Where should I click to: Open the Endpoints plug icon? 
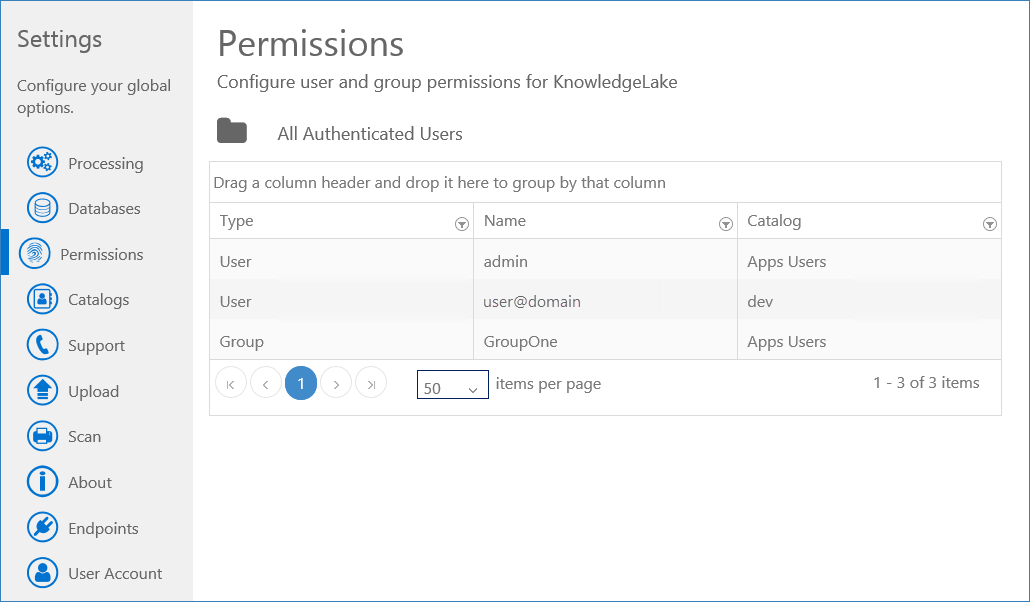coord(43,528)
